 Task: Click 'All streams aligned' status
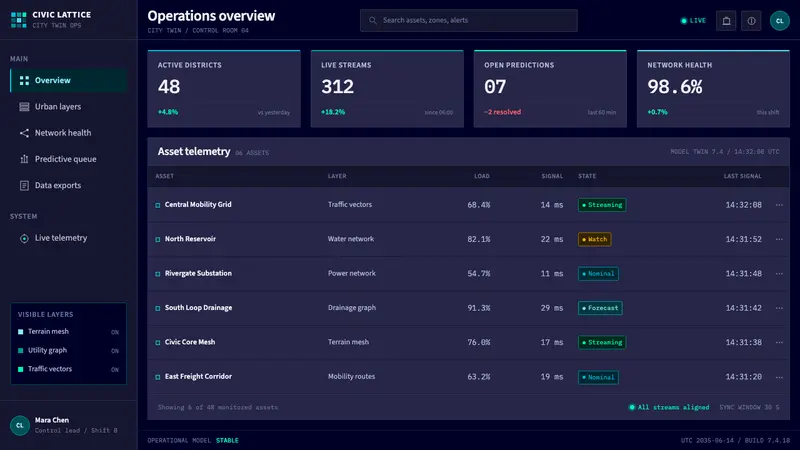click(669, 407)
